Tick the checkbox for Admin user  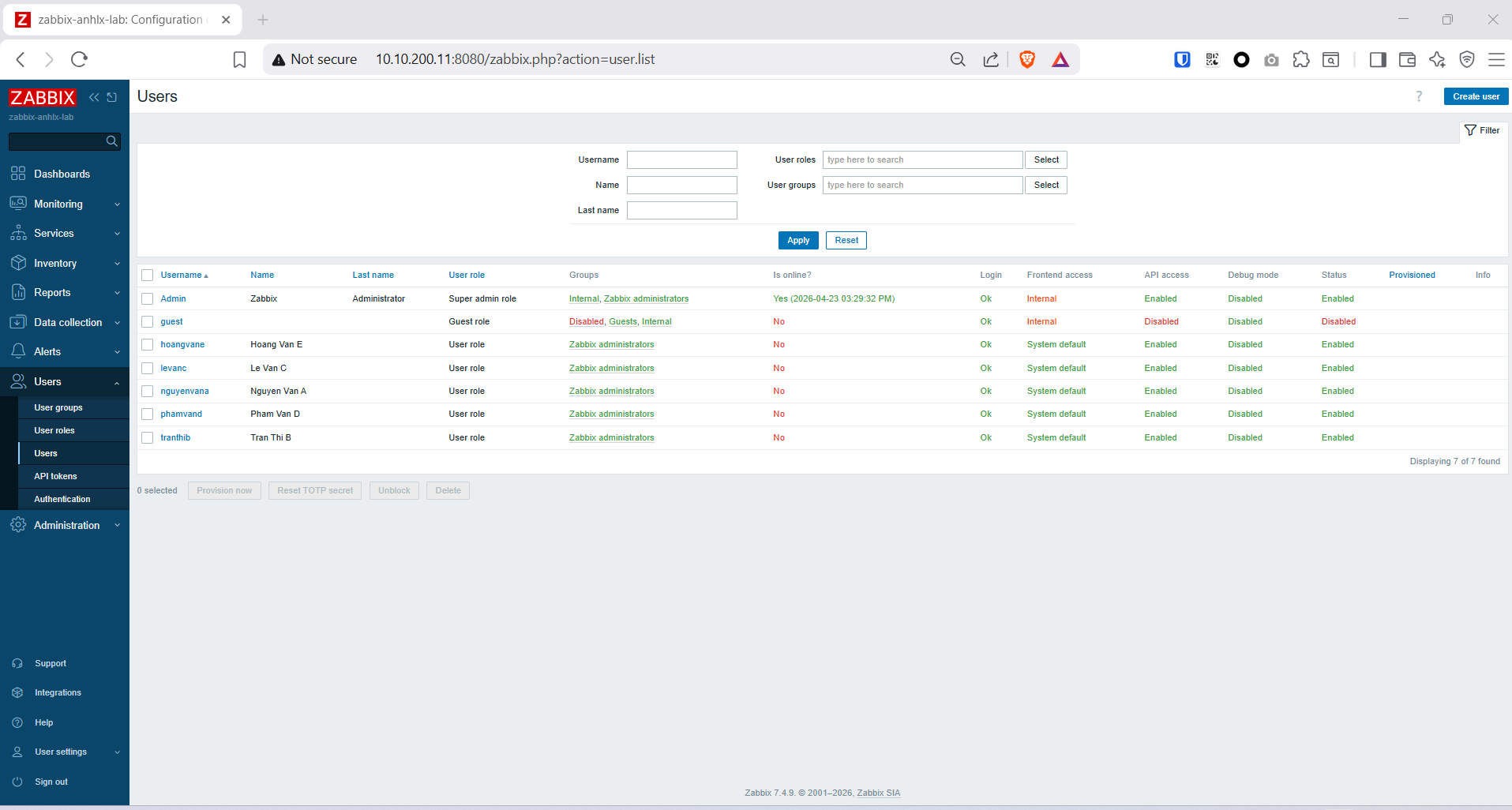tap(148, 298)
